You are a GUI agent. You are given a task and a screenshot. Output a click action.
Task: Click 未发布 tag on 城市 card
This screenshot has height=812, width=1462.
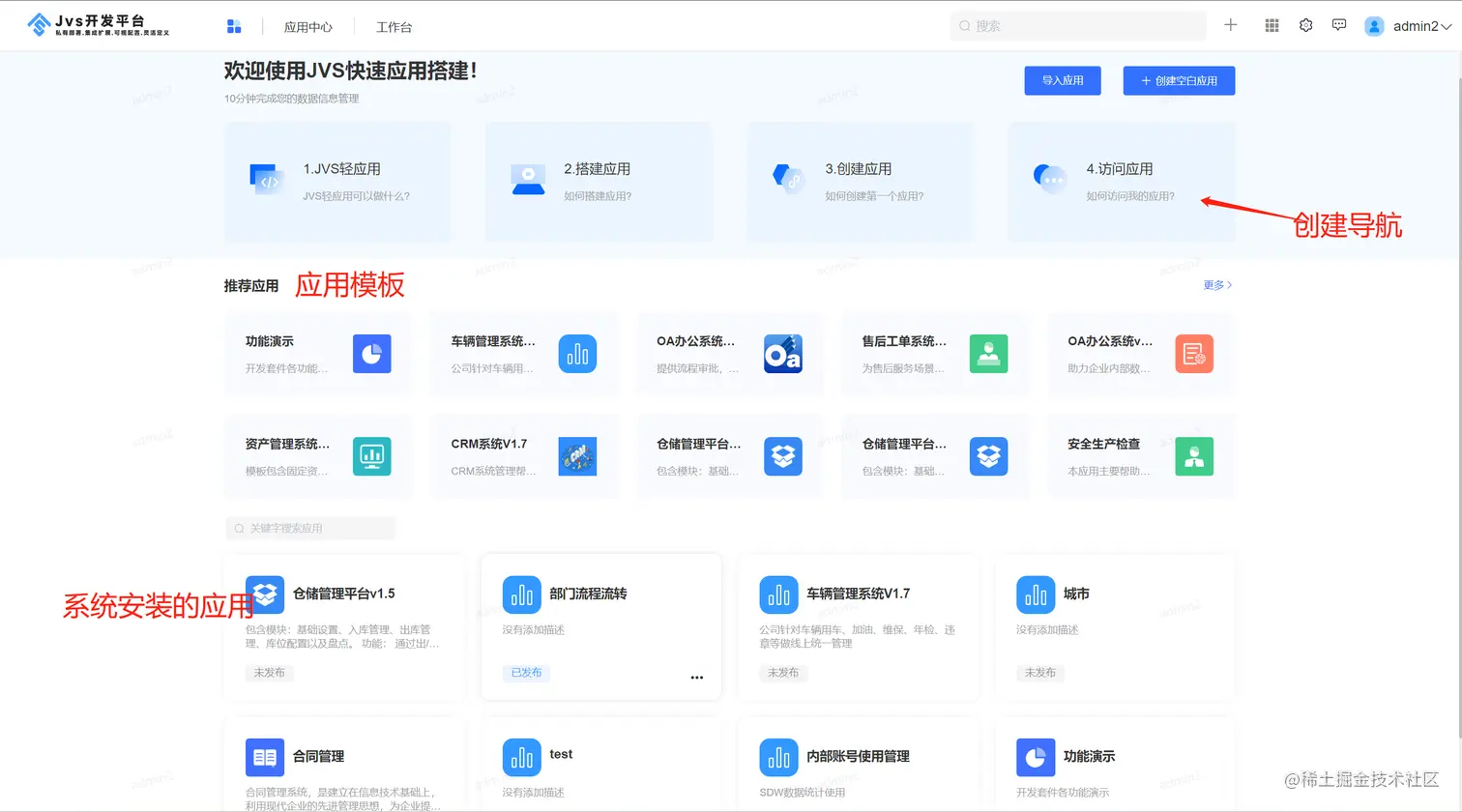tap(1040, 673)
